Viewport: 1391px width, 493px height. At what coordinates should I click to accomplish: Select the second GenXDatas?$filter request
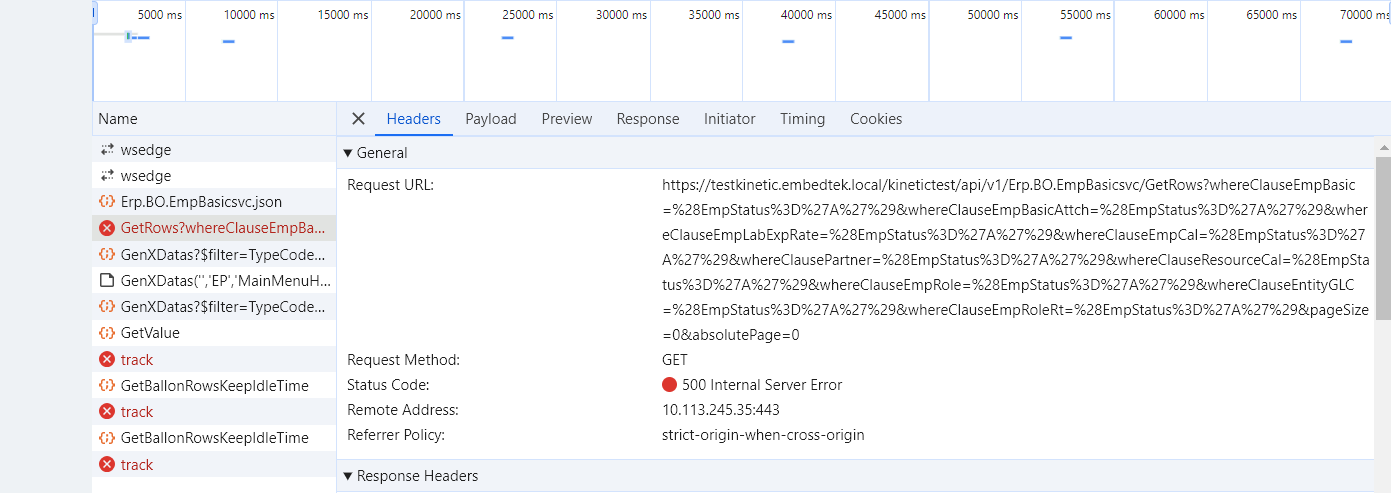(214, 307)
